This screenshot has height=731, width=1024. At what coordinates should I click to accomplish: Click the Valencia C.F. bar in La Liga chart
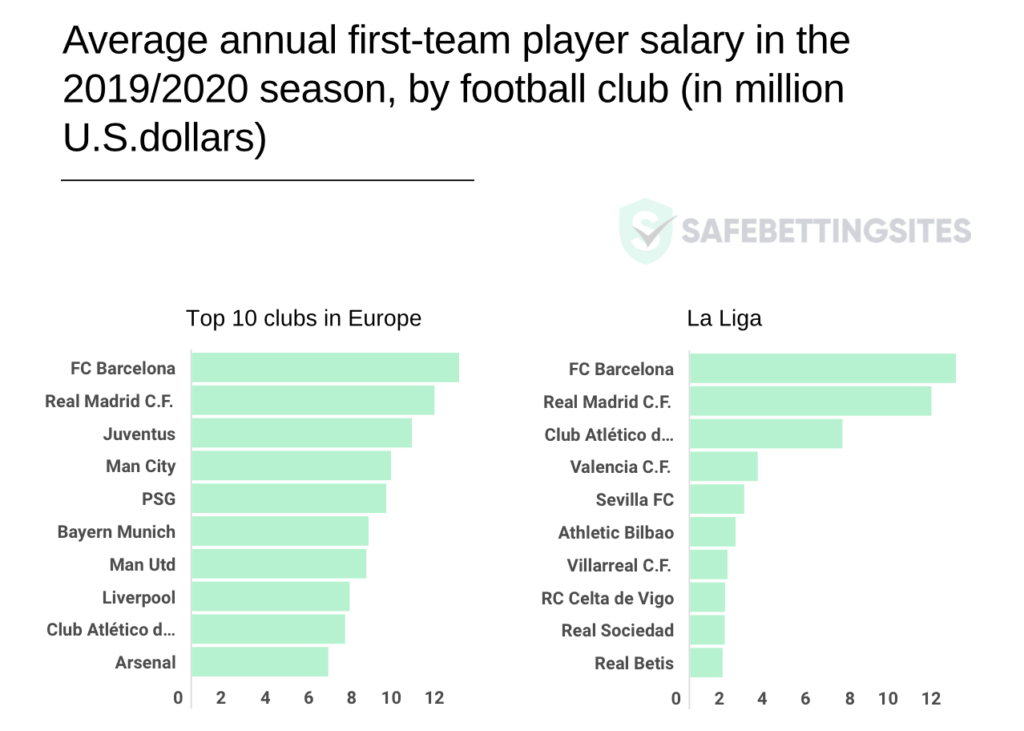(x=724, y=466)
